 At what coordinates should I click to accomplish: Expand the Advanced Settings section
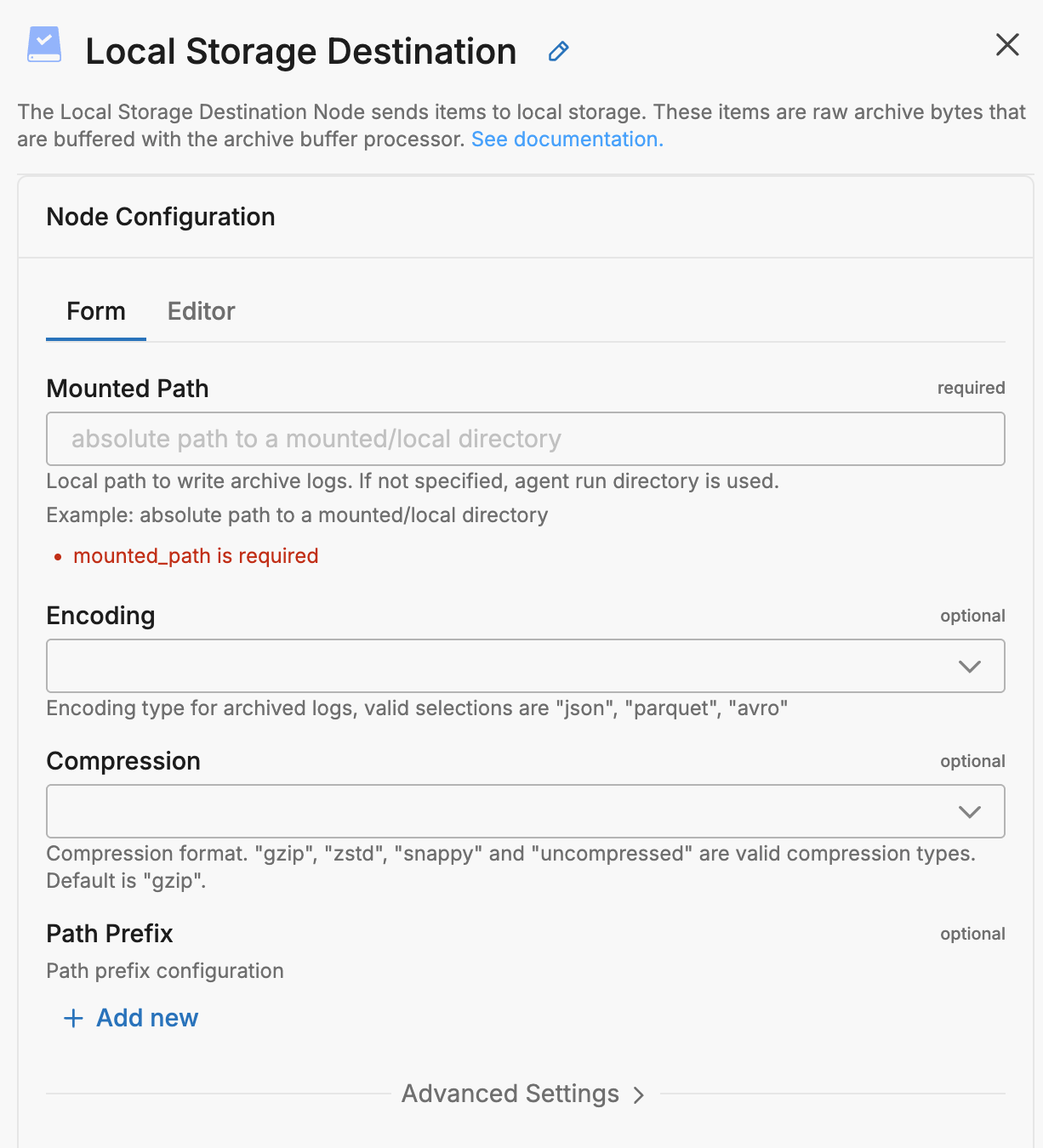(x=510, y=1094)
